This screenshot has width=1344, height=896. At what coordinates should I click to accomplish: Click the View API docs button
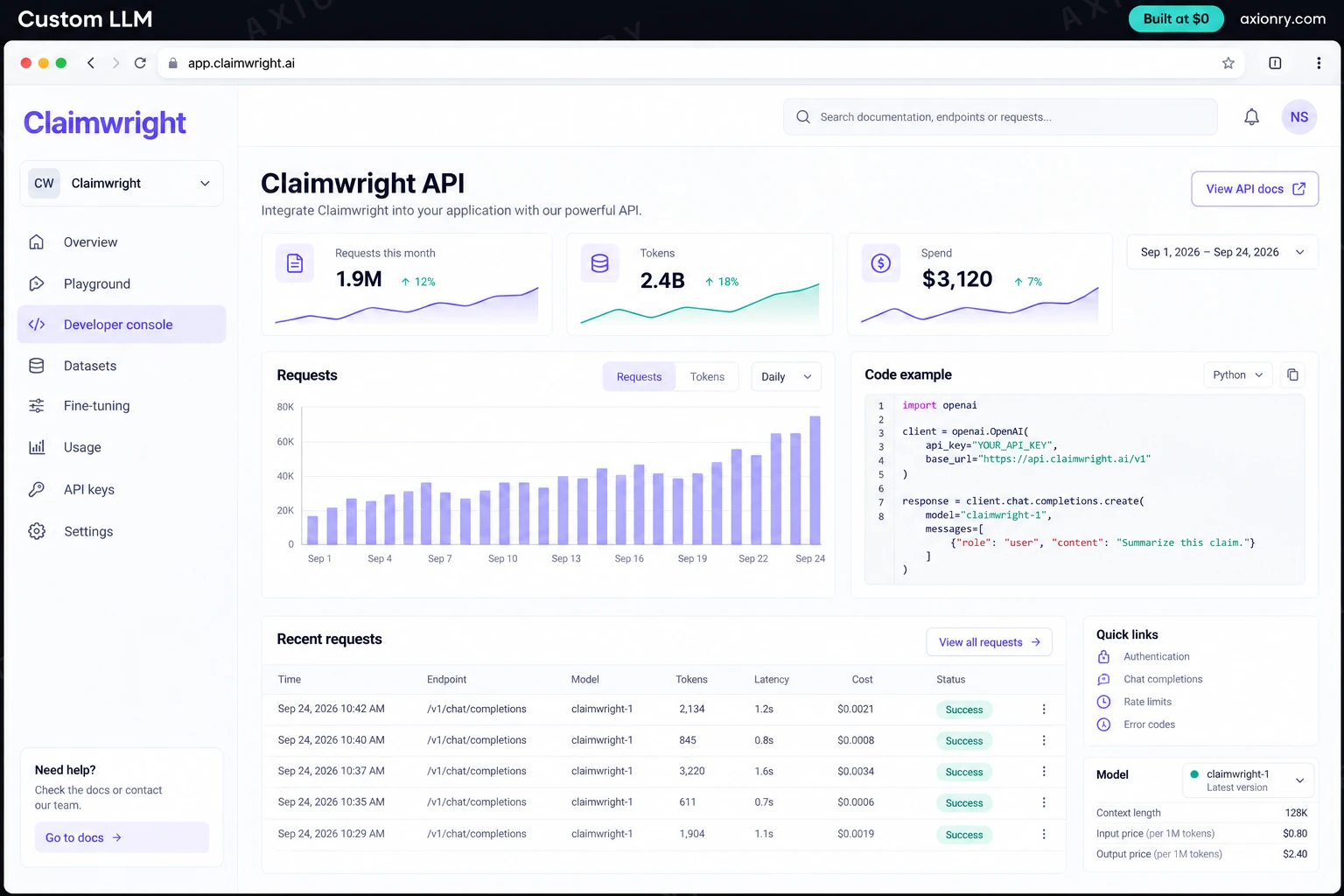1255,189
